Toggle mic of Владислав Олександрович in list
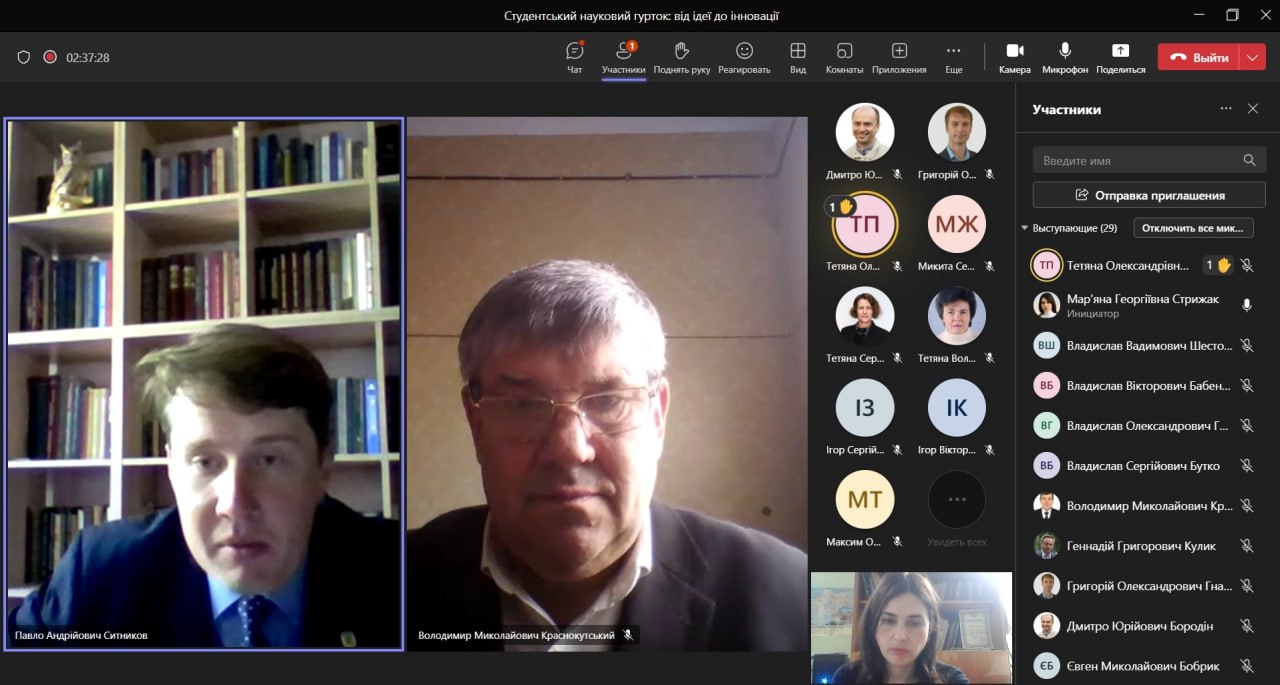The width and height of the screenshot is (1280, 685). coord(1247,425)
